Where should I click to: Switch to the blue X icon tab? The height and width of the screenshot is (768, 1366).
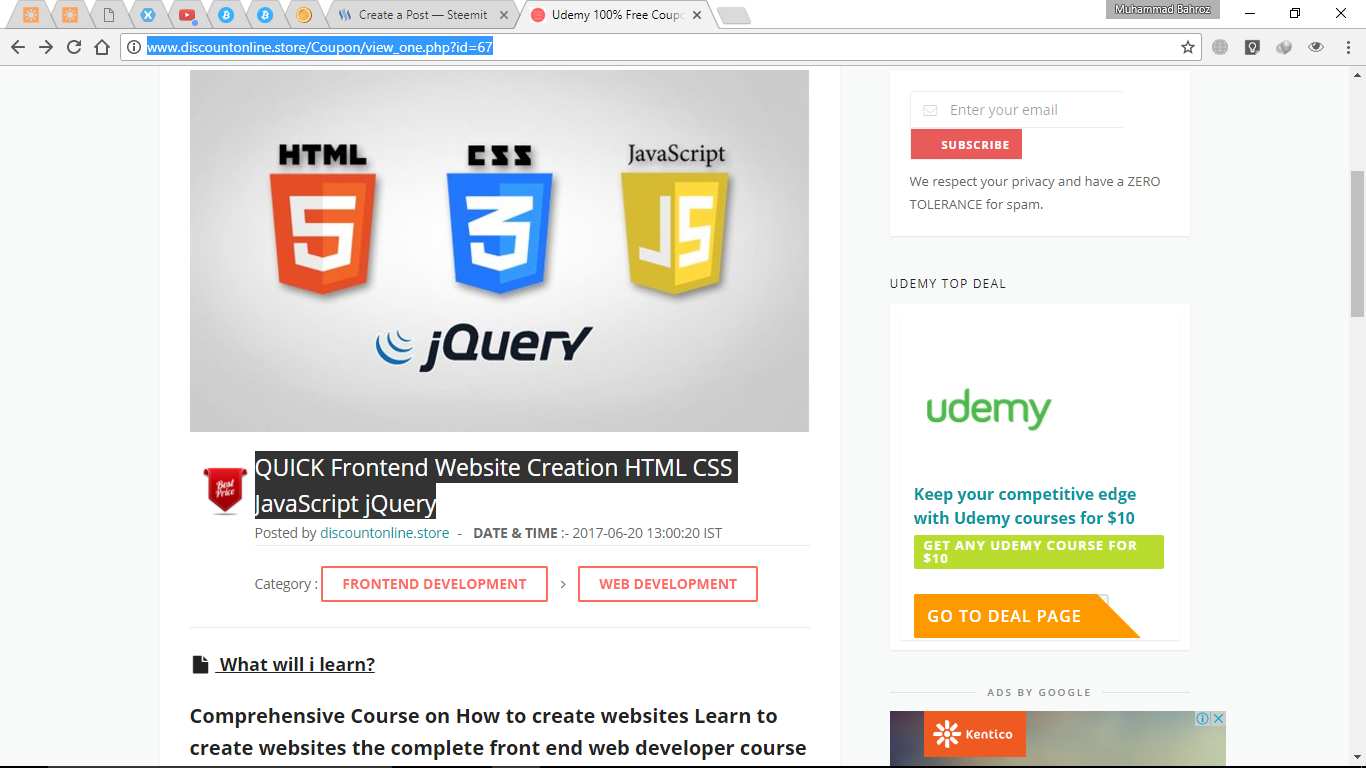148,15
